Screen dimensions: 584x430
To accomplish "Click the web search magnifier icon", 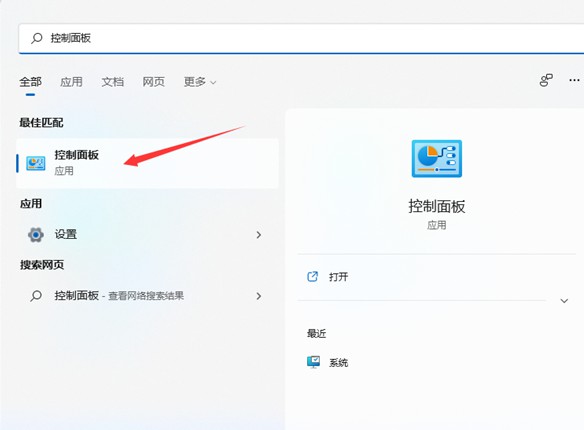I will tap(36, 296).
